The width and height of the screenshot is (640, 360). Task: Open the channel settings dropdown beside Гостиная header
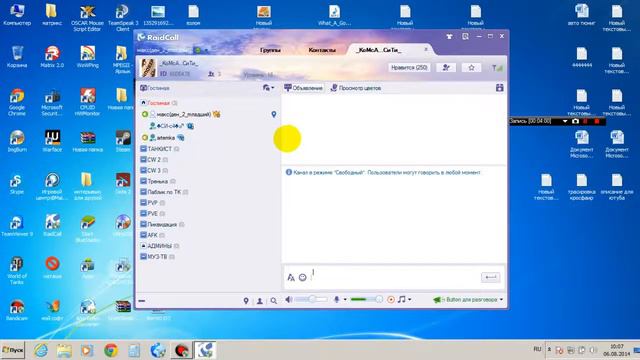268,88
